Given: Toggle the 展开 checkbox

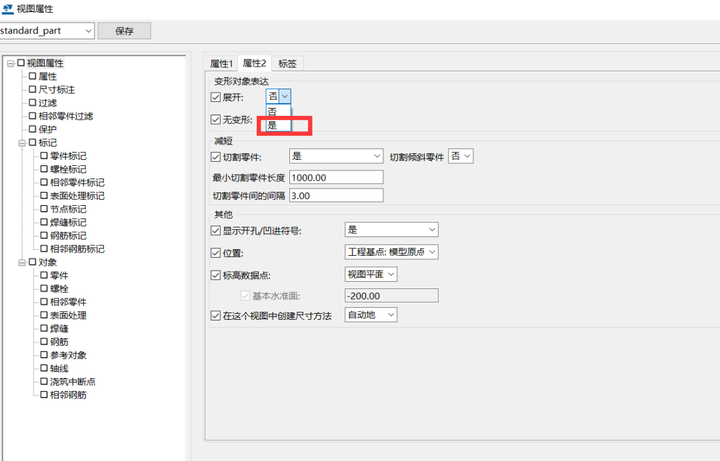Looking at the screenshot, I should point(215,97).
